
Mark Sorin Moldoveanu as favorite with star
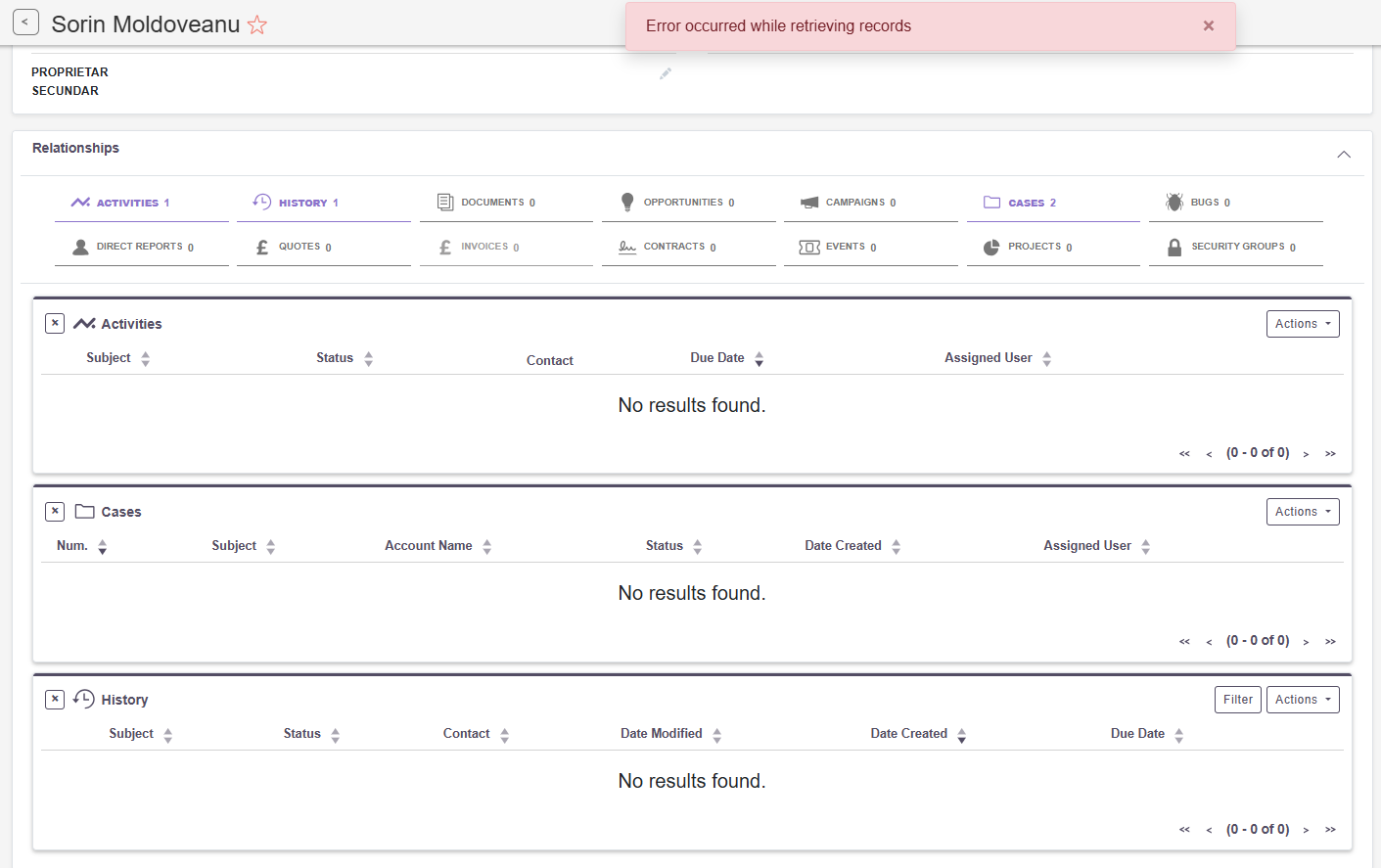click(257, 24)
